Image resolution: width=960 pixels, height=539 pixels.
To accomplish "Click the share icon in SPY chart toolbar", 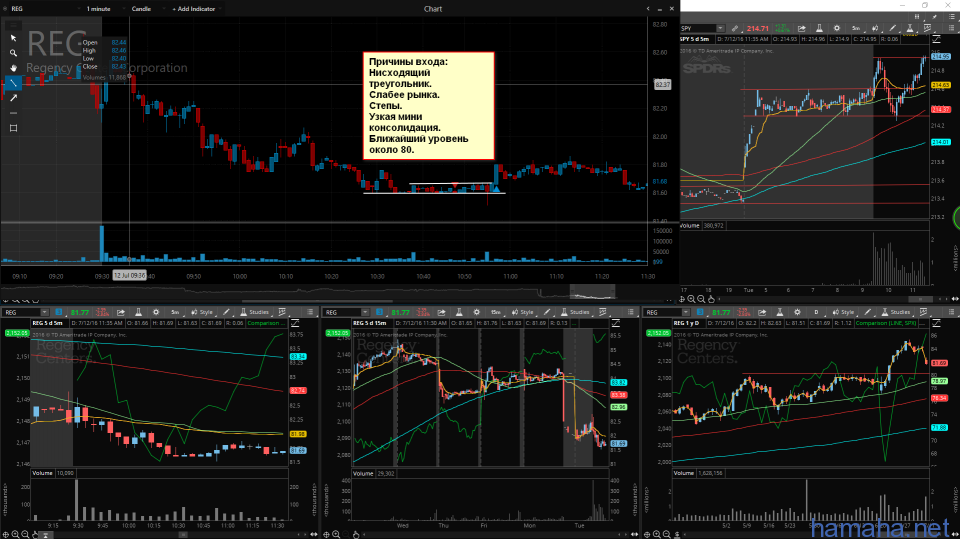I will pos(802,28).
